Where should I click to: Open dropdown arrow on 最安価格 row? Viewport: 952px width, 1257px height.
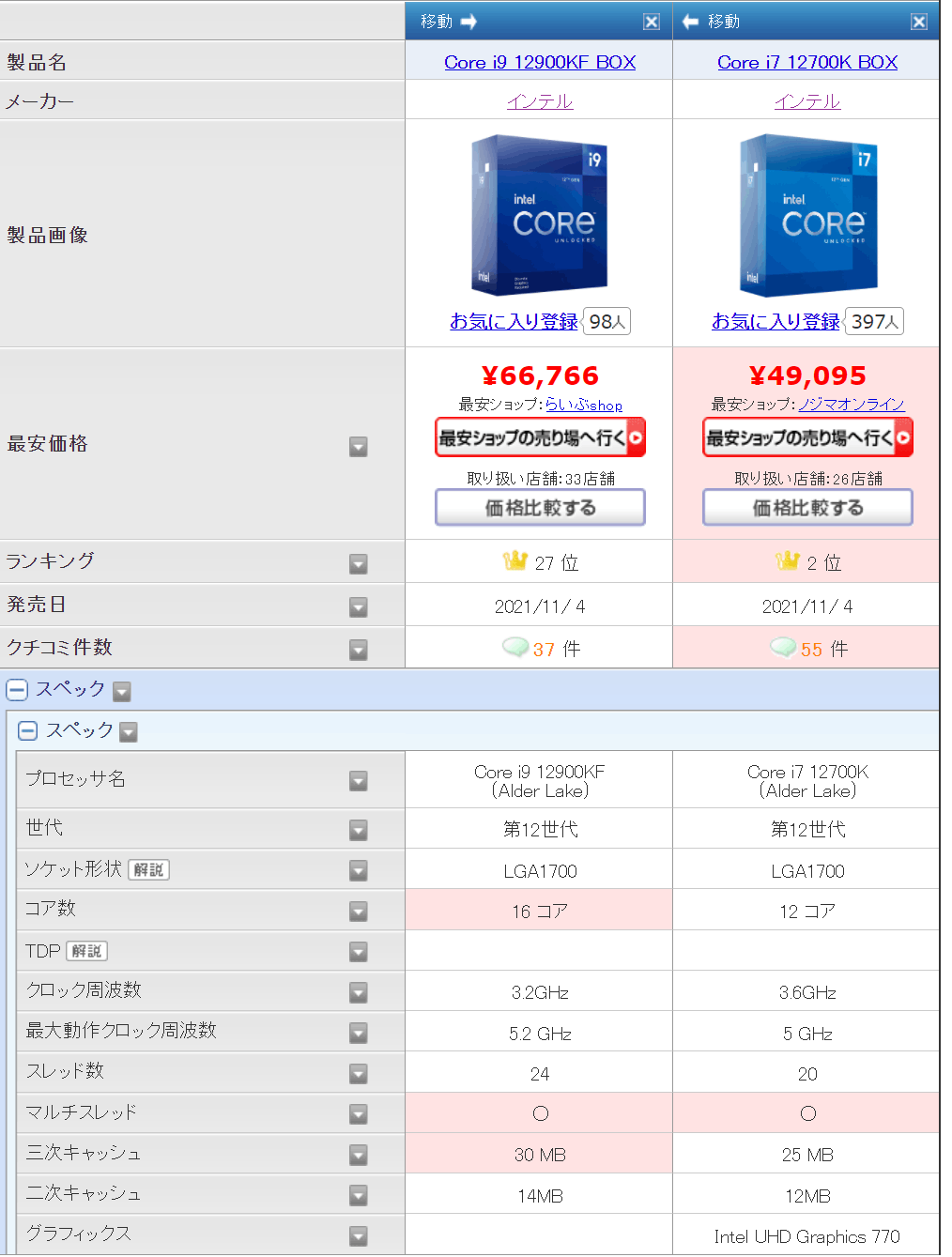point(358,447)
